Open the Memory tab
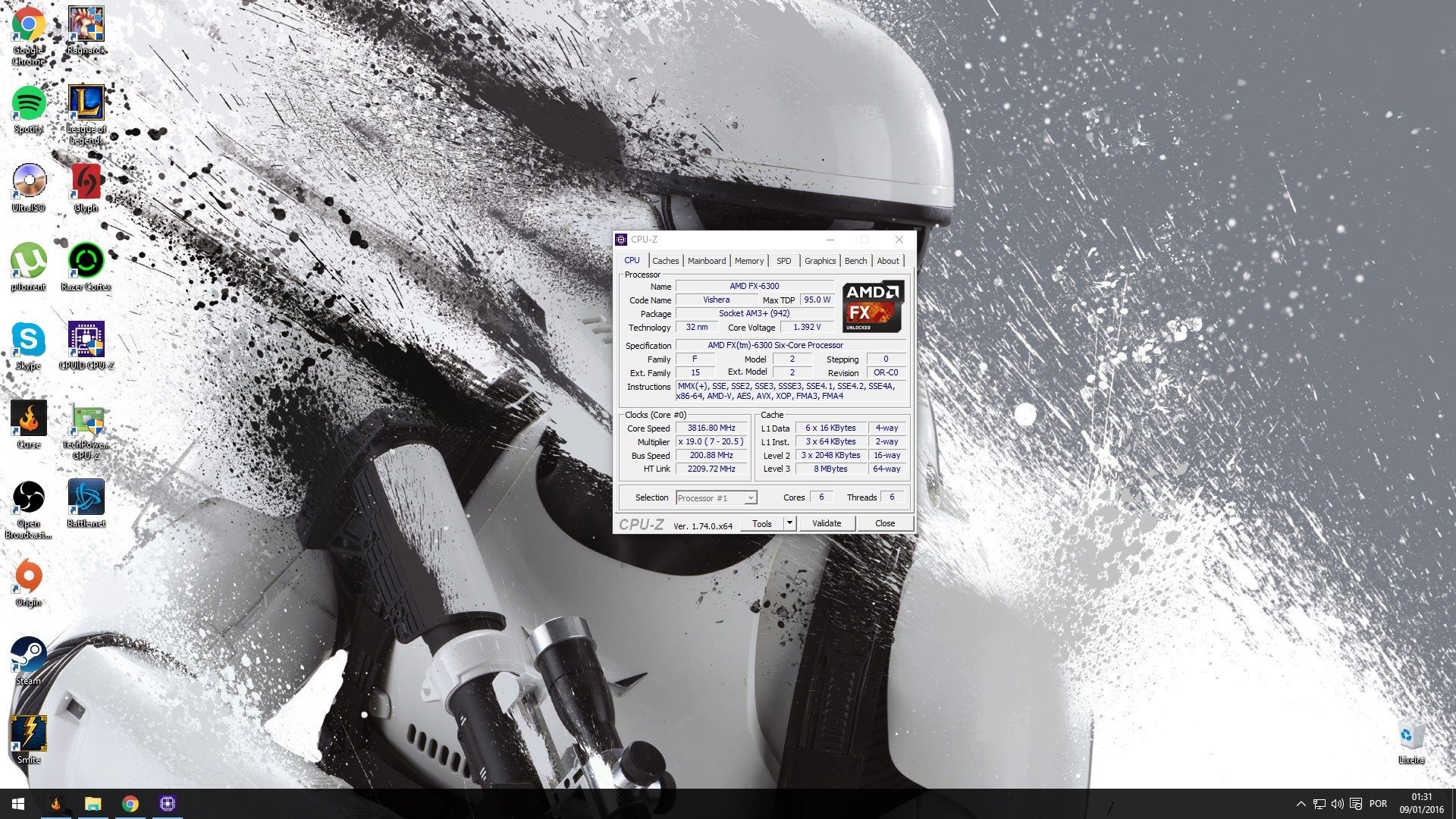This screenshot has width=1456, height=819. (x=748, y=261)
